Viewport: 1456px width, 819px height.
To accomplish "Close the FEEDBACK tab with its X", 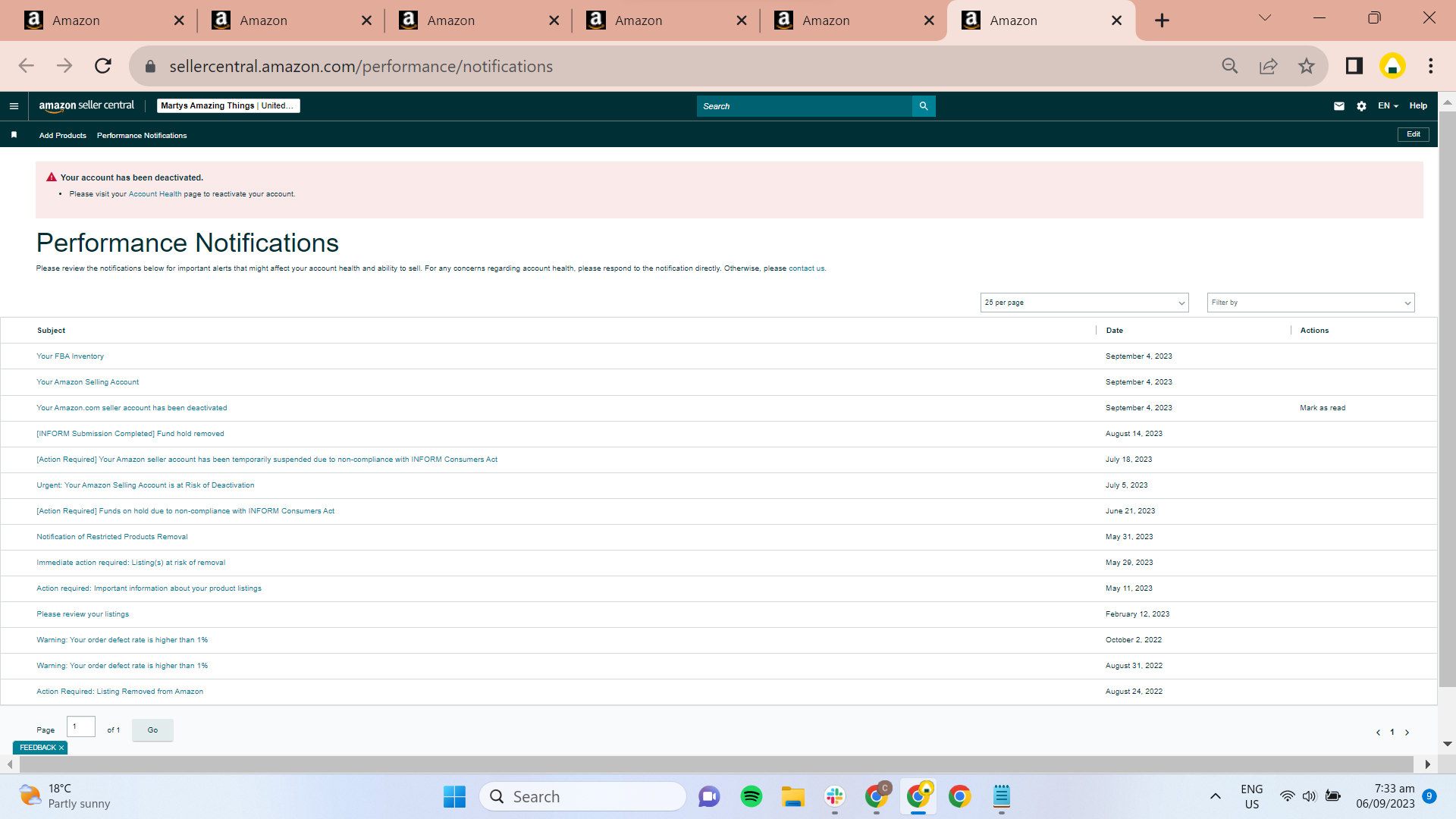I will click(61, 748).
